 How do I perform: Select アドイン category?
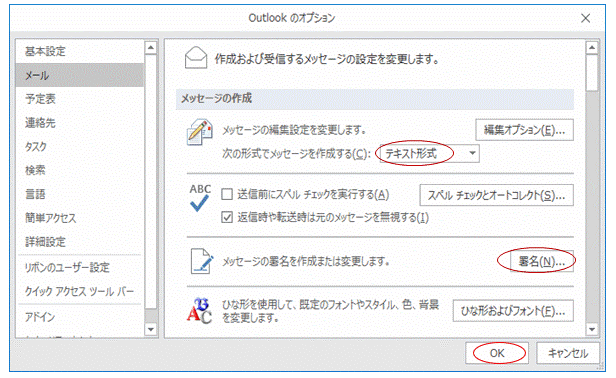pos(80,317)
